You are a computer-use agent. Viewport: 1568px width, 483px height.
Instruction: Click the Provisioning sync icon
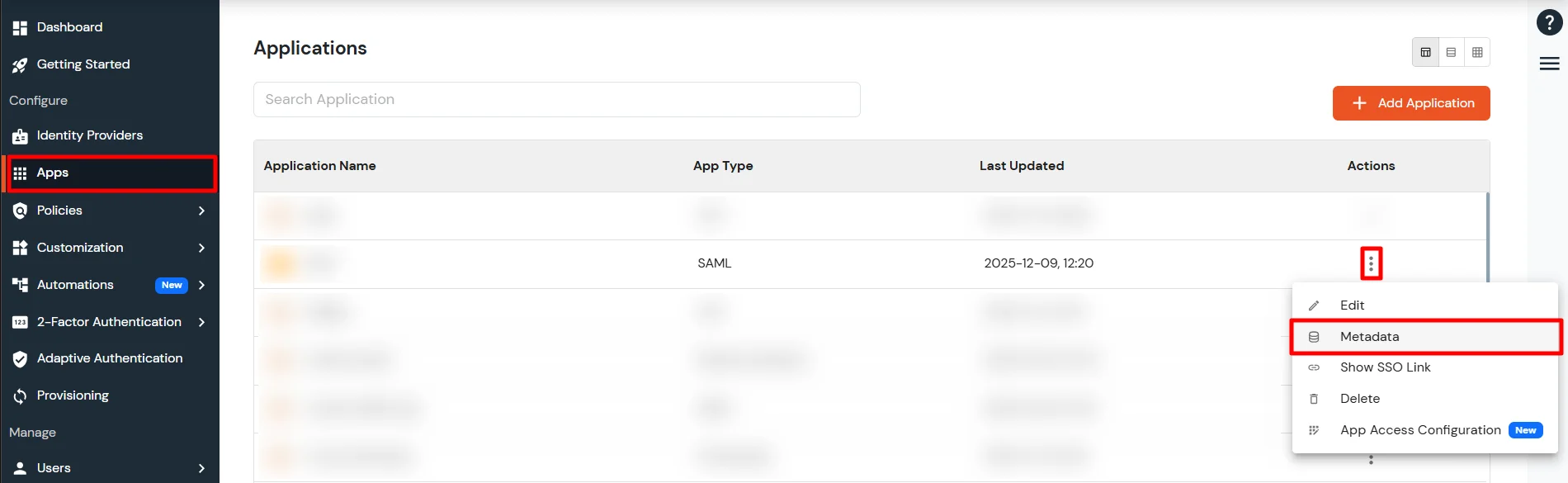pos(20,395)
